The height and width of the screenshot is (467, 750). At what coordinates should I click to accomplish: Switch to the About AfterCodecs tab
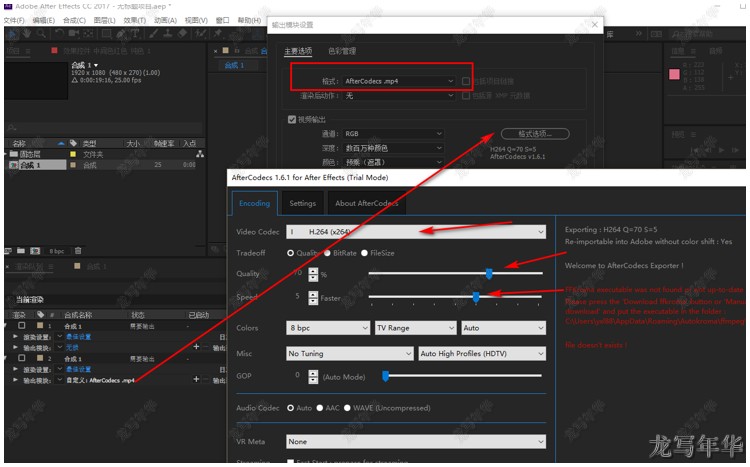click(366, 203)
